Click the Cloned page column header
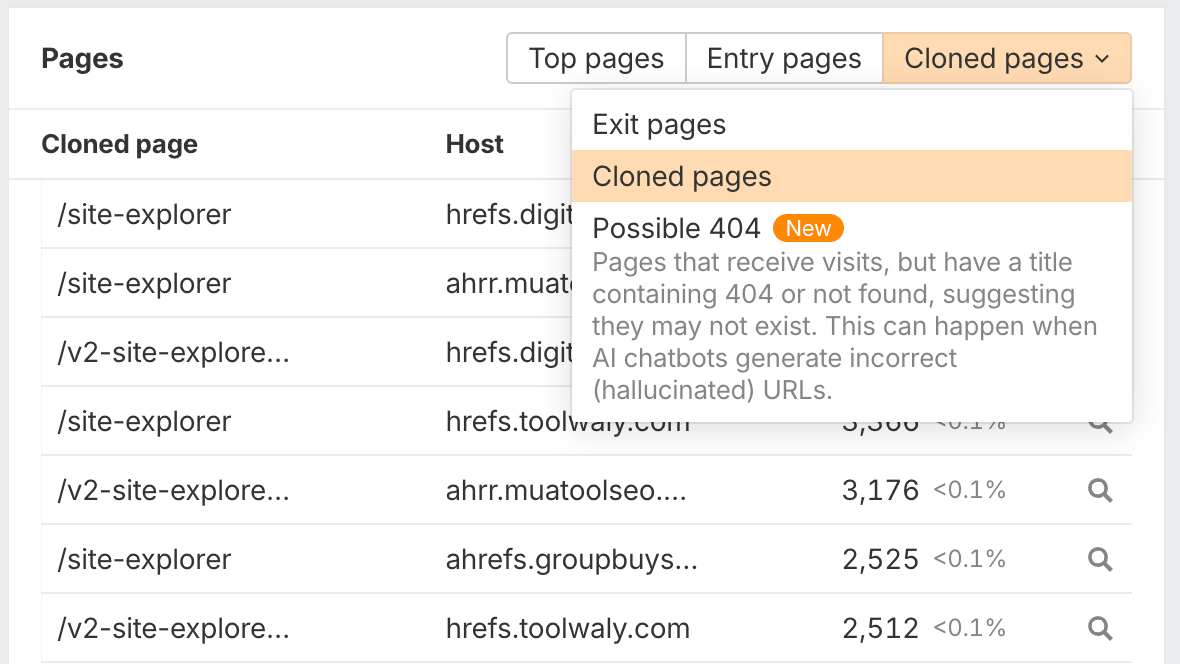Image resolution: width=1180 pixels, height=664 pixels. coord(119,144)
